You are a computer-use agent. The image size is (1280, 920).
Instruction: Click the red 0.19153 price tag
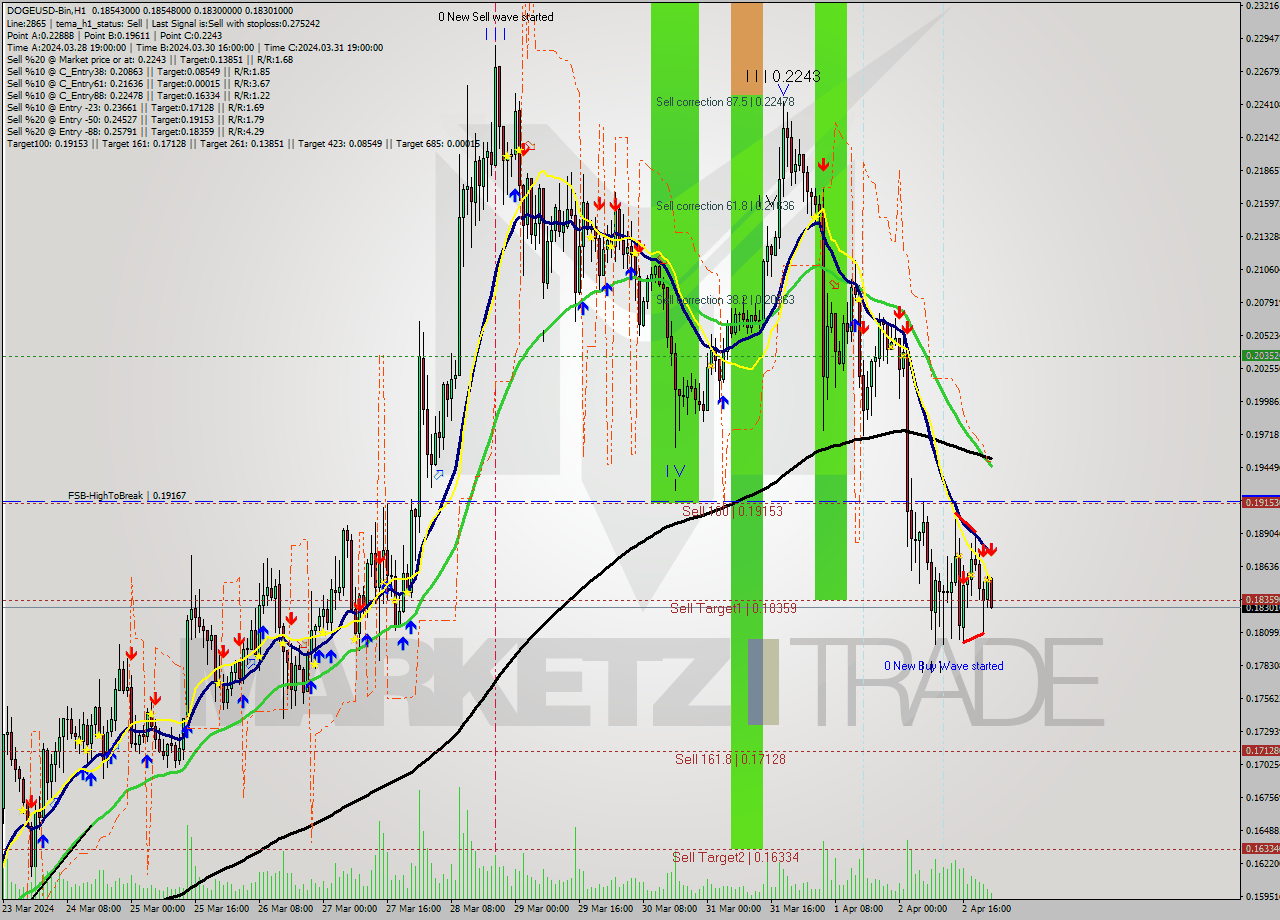(1259, 503)
